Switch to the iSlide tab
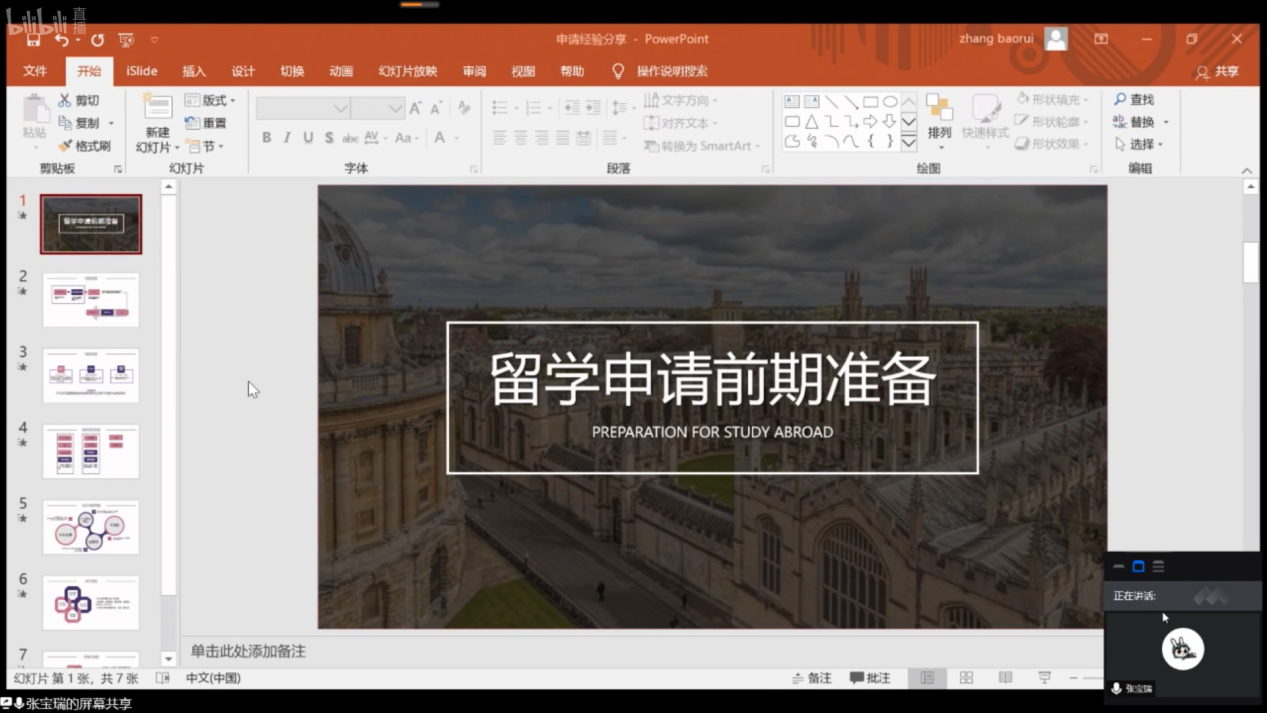The width and height of the screenshot is (1267, 713). tap(142, 72)
